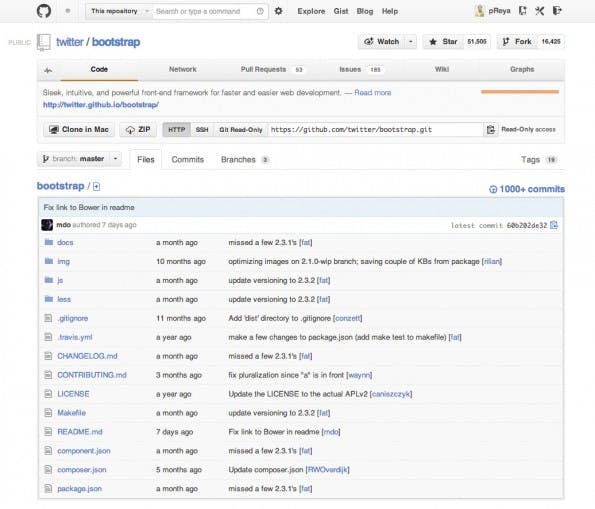Copy the latest commit SHA icon
Screen dimensions: 595x509
coord(554,225)
